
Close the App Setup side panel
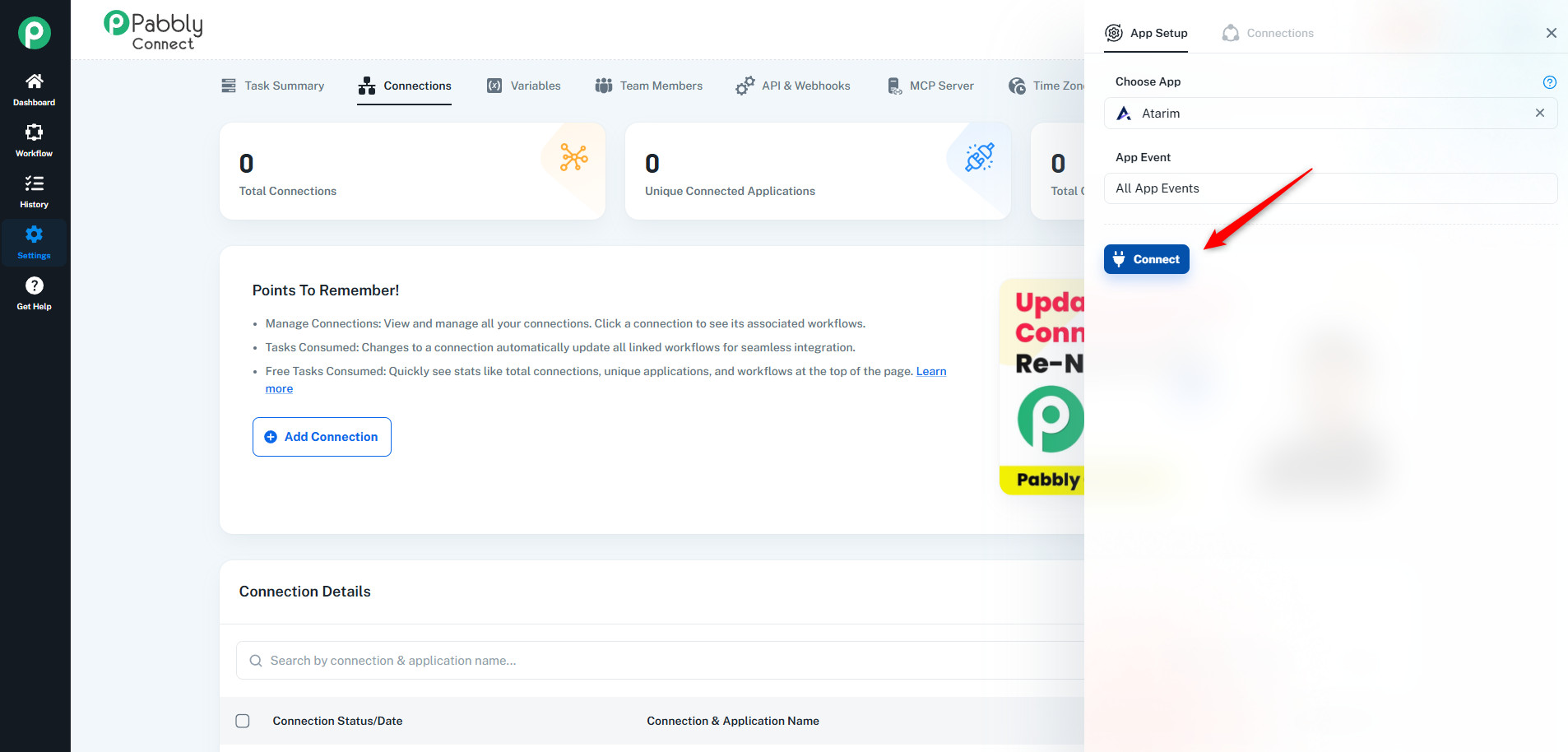click(x=1551, y=33)
